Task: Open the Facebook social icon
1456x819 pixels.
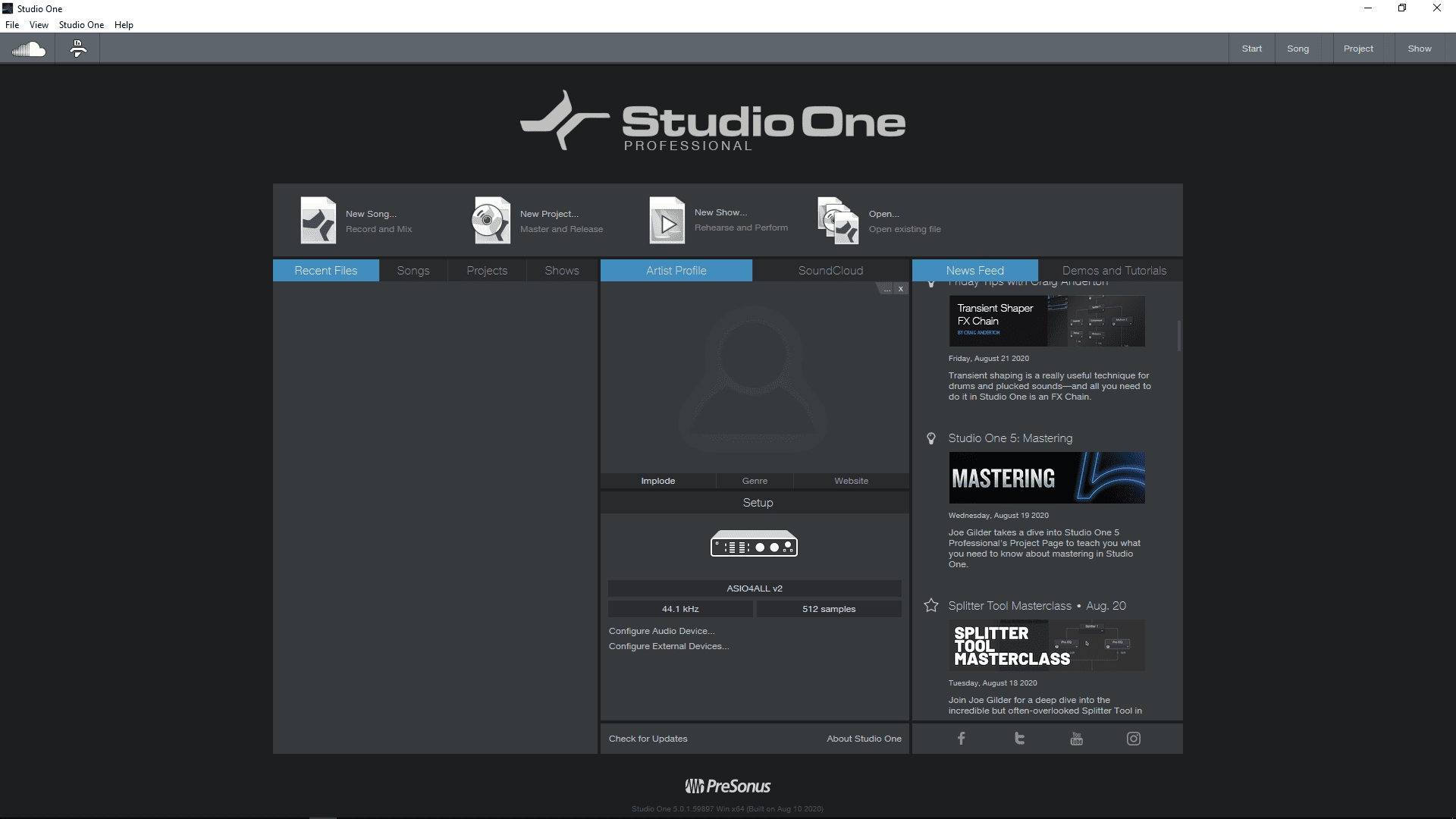Action: 961,739
